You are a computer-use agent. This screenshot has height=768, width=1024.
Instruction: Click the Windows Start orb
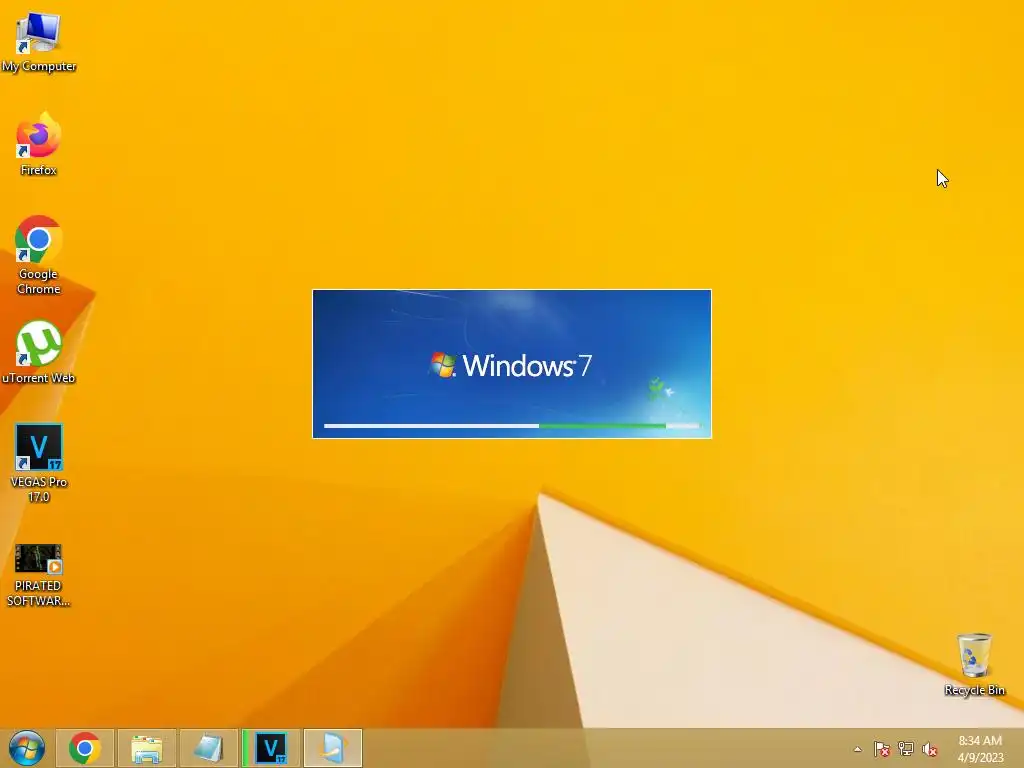point(27,748)
